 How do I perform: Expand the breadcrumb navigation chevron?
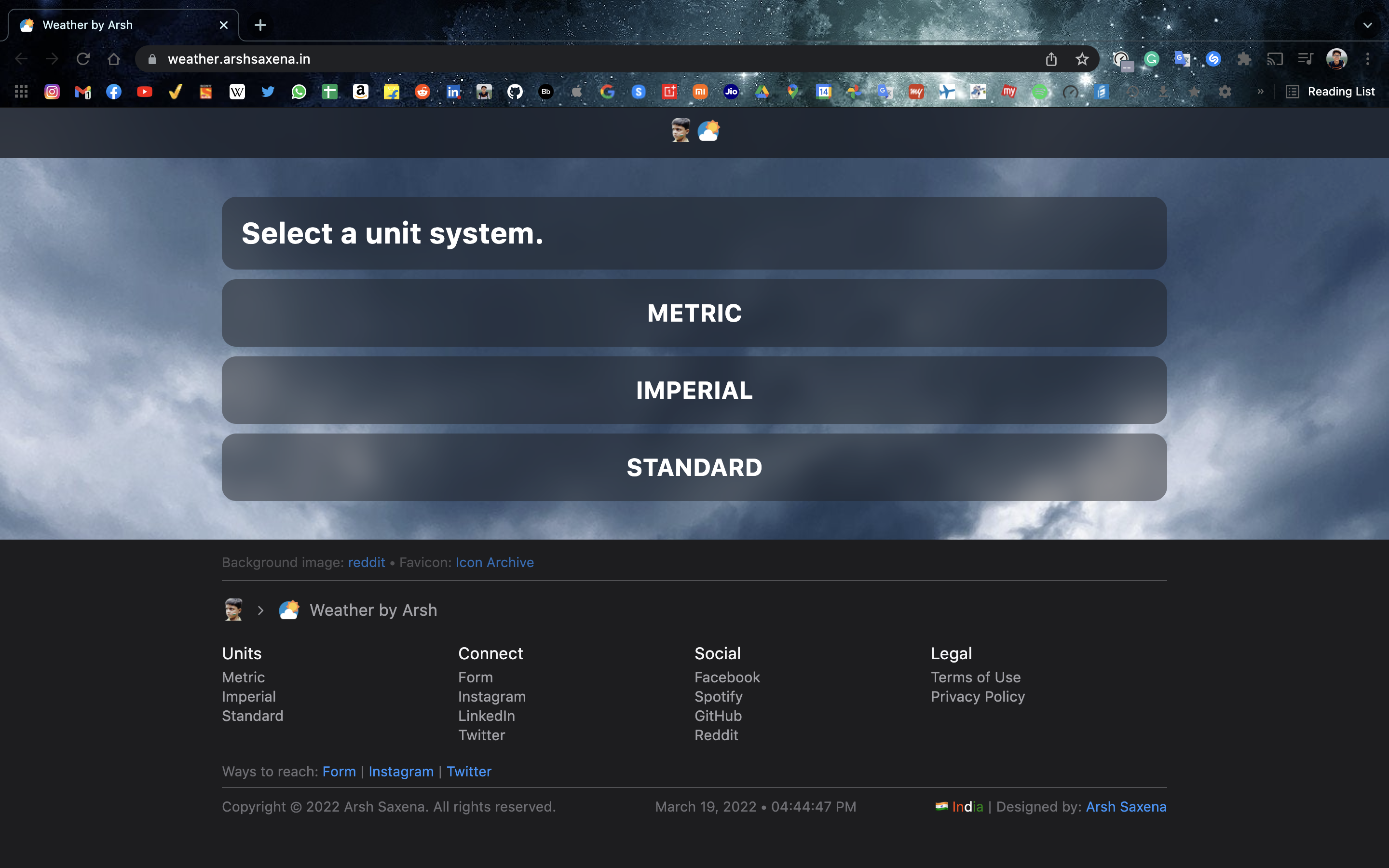260,610
